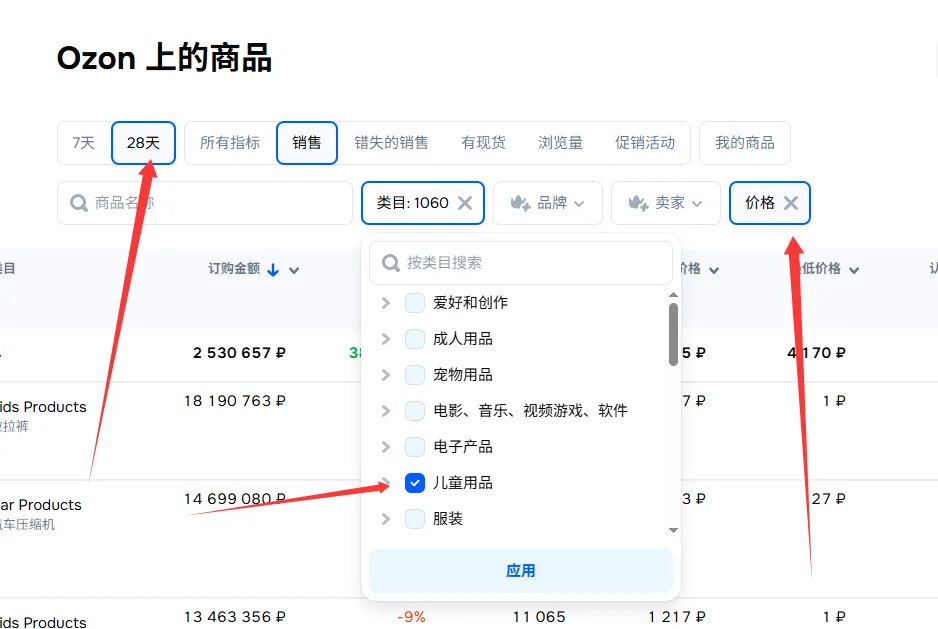The width and height of the screenshot is (938, 629).
Task: Check the 成人用品 category
Action: (415, 339)
